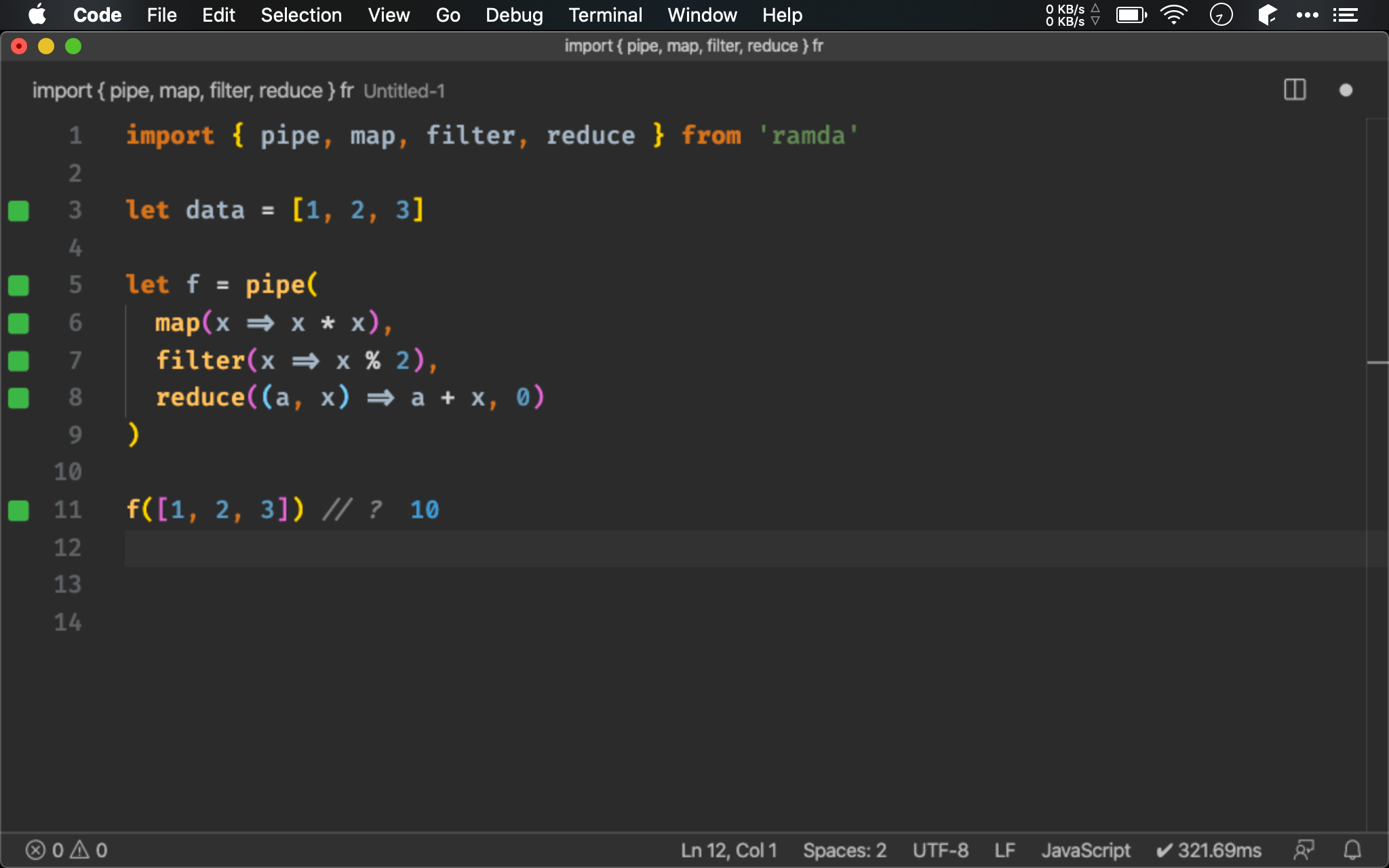Click line number 14 in the gutter
The height and width of the screenshot is (868, 1389).
(68, 622)
